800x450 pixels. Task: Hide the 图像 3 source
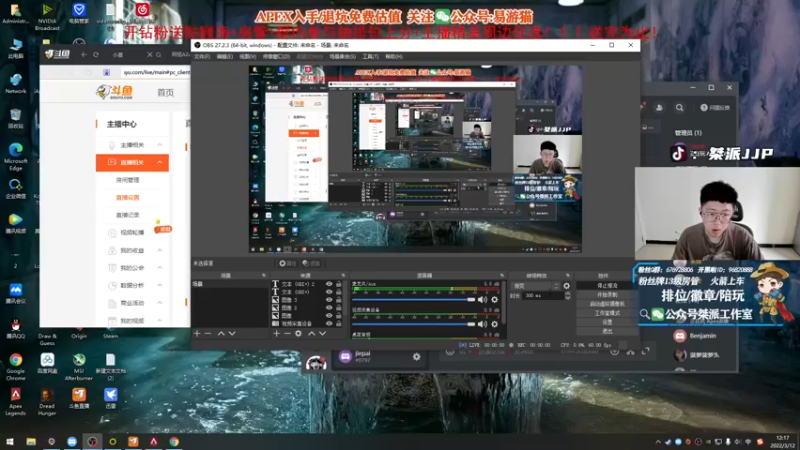pos(329,300)
